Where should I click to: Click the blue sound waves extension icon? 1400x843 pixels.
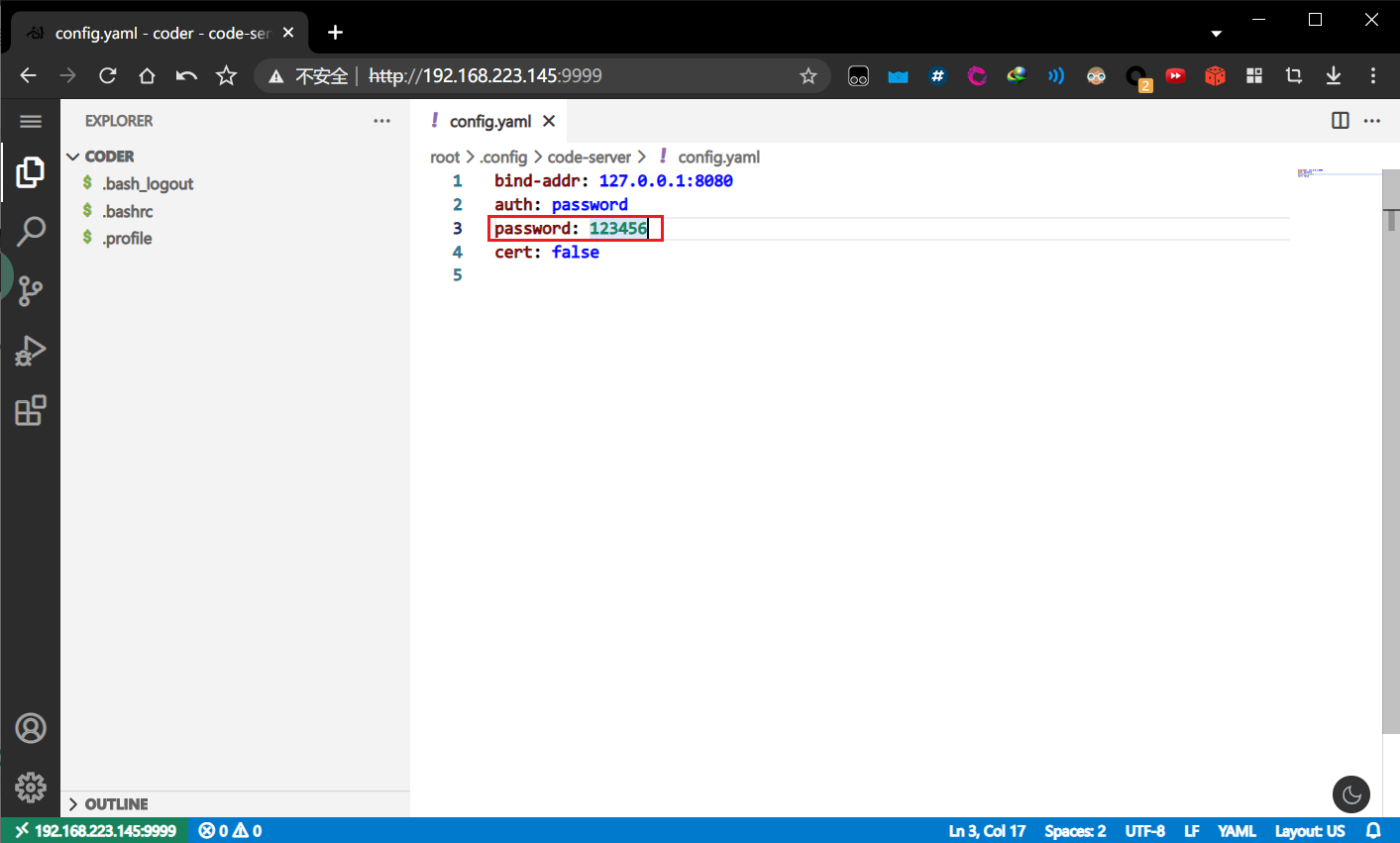[x=1056, y=75]
